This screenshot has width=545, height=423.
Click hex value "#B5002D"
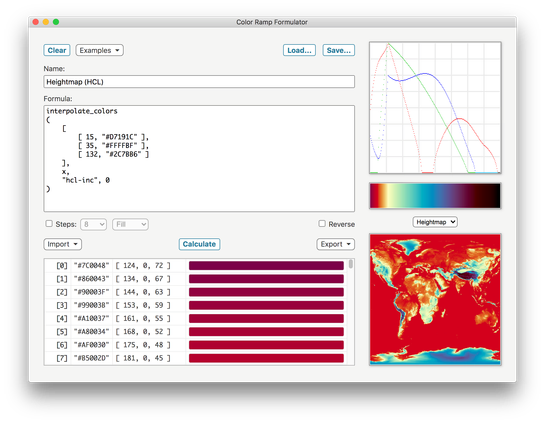click(91, 358)
